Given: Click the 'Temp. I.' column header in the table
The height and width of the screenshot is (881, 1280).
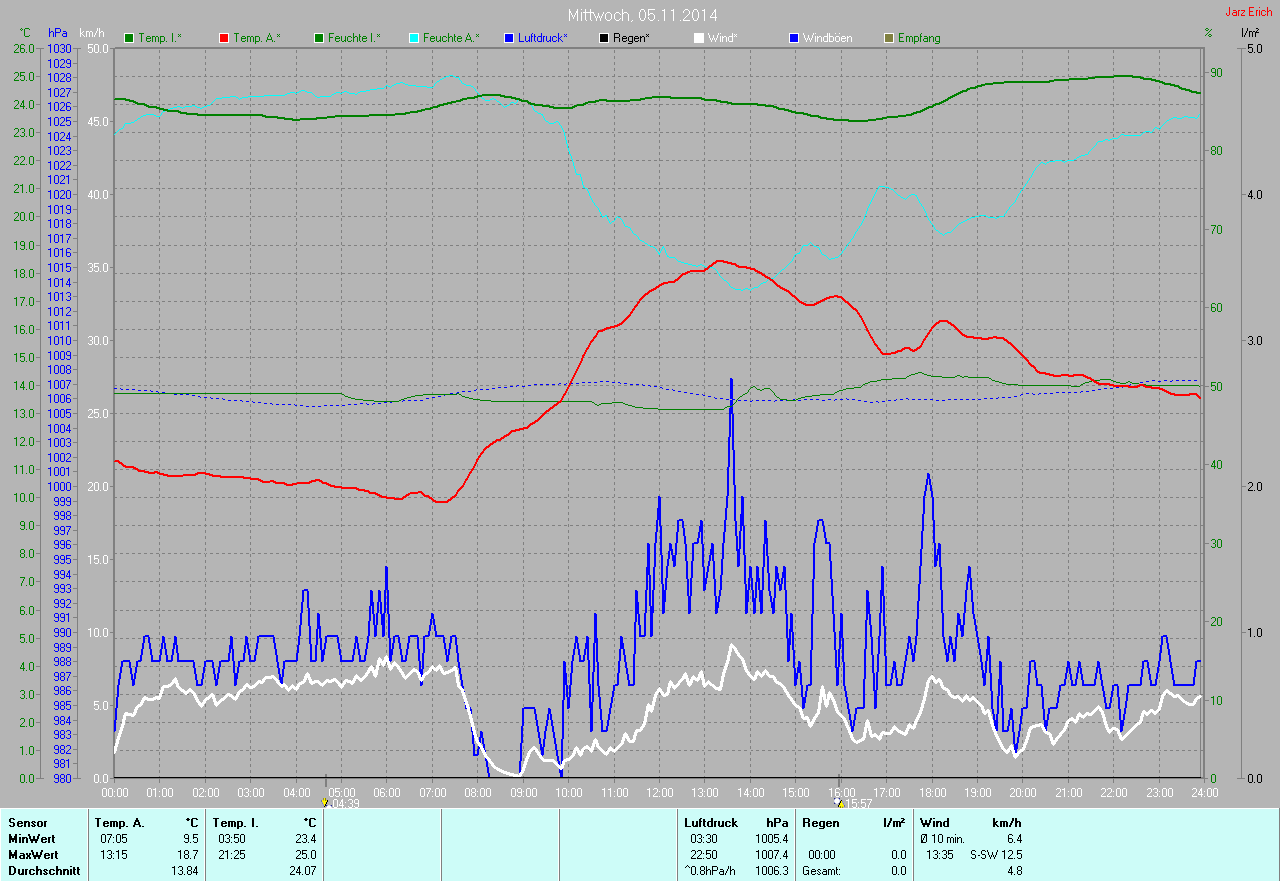Looking at the screenshot, I should (235, 823).
